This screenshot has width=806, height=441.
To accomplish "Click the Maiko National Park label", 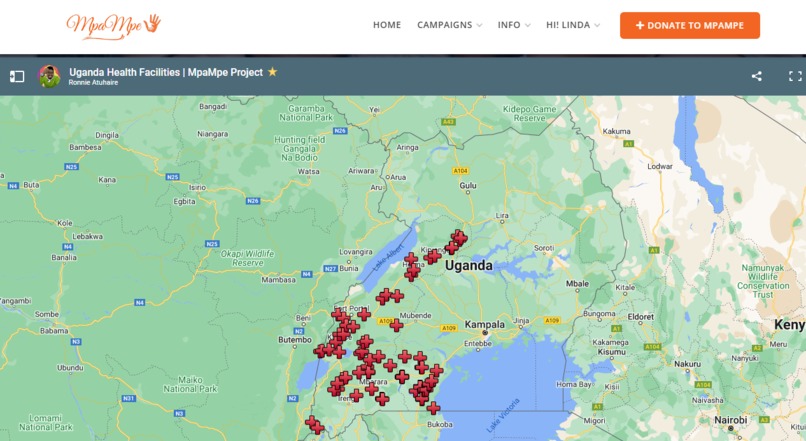I will click(x=190, y=384).
